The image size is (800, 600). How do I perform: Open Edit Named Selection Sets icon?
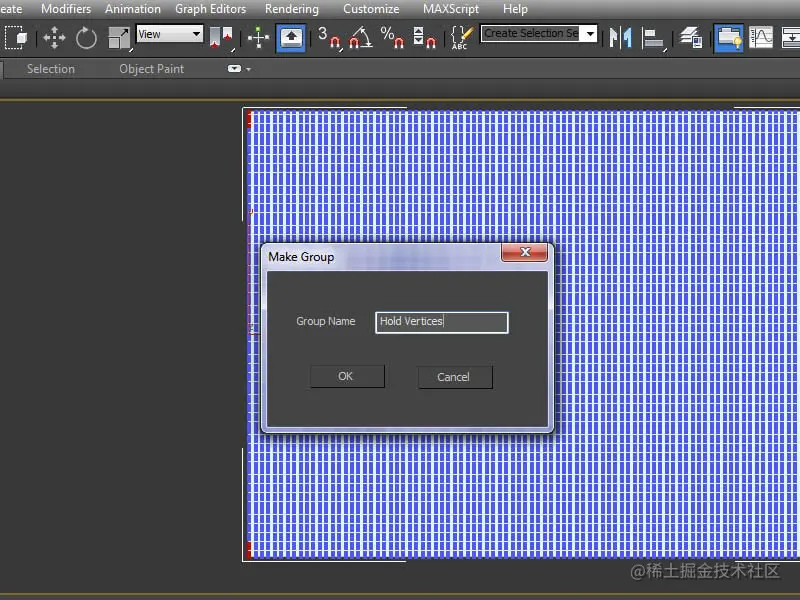click(461, 38)
